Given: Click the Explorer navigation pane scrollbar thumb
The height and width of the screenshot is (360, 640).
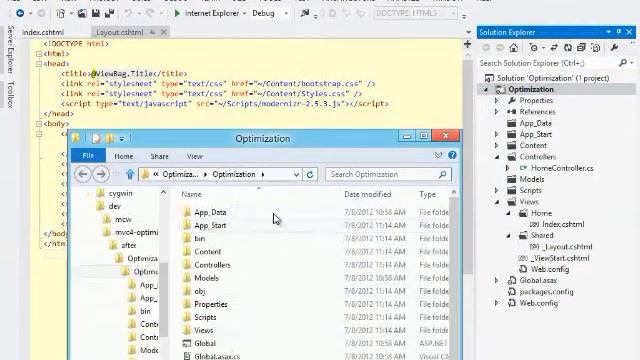Looking at the screenshot, I should coord(163,300).
